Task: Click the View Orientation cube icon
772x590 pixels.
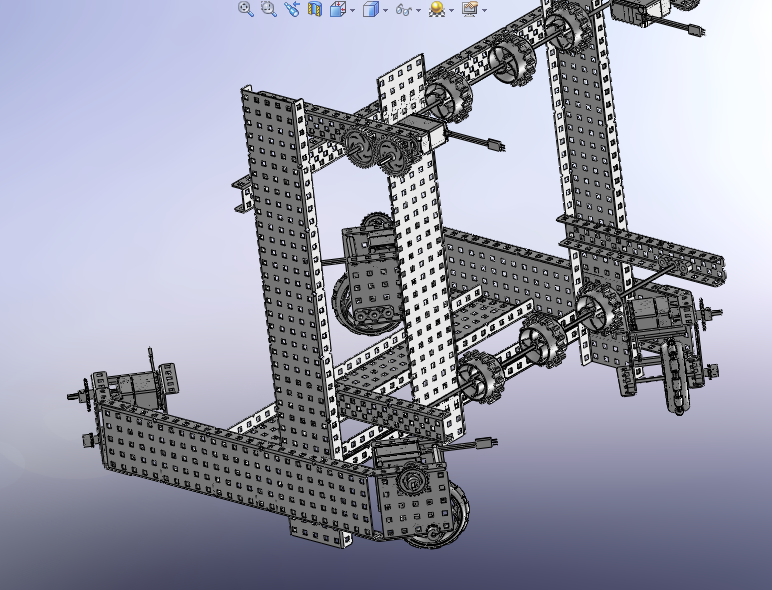Action: 338,9
